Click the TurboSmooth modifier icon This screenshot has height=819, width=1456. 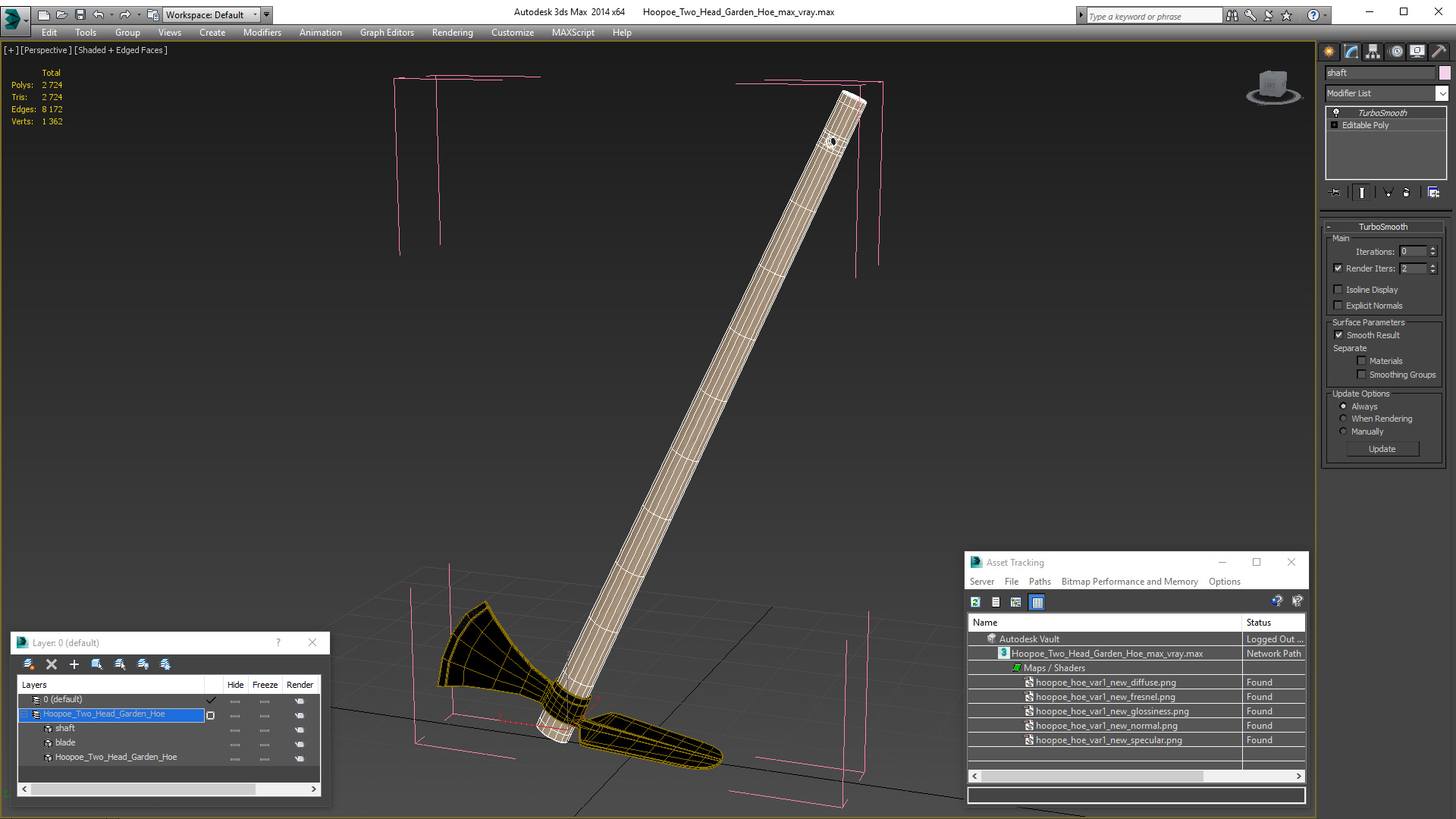[x=1336, y=112]
